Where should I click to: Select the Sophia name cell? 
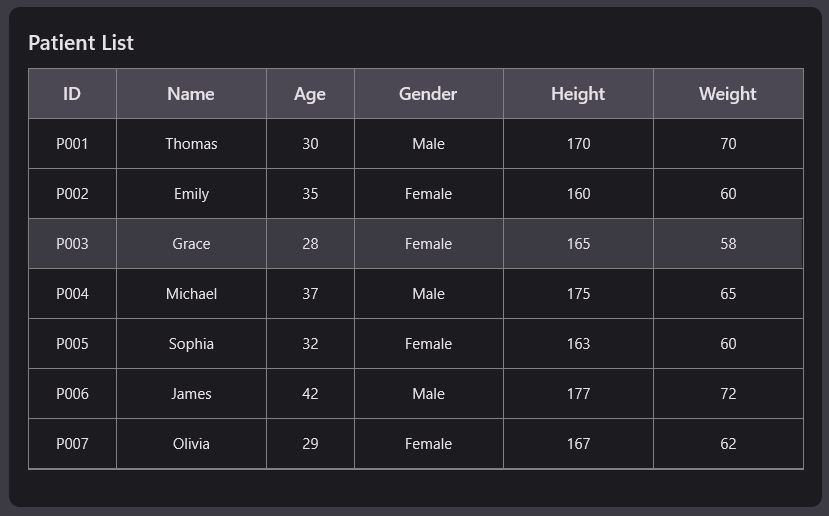(x=191, y=344)
